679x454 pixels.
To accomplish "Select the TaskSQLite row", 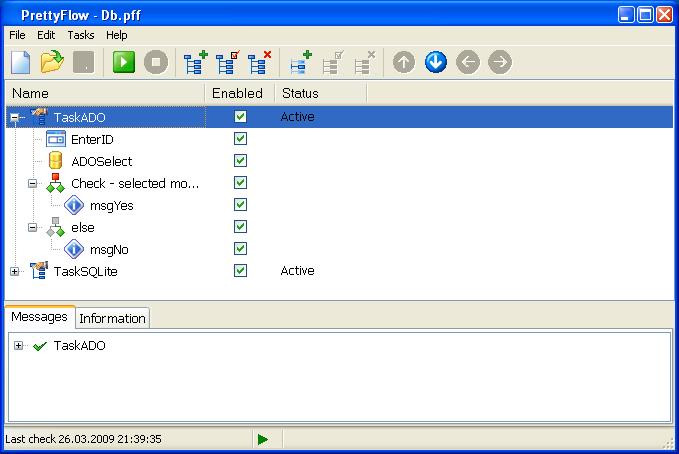I will point(340,271).
